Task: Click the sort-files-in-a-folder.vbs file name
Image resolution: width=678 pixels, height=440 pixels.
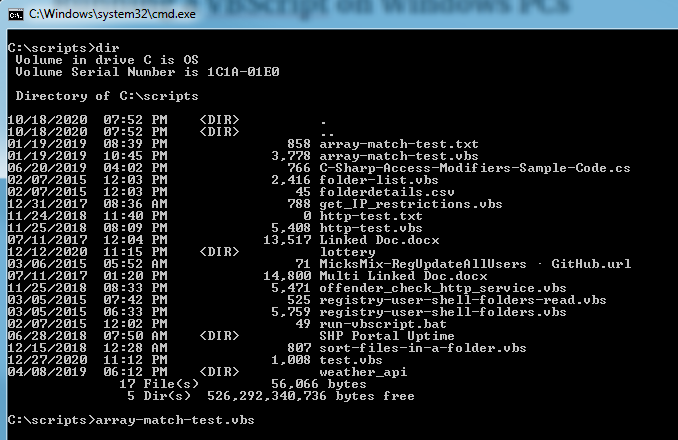Action: pyautogui.click(x=423, y=348)
